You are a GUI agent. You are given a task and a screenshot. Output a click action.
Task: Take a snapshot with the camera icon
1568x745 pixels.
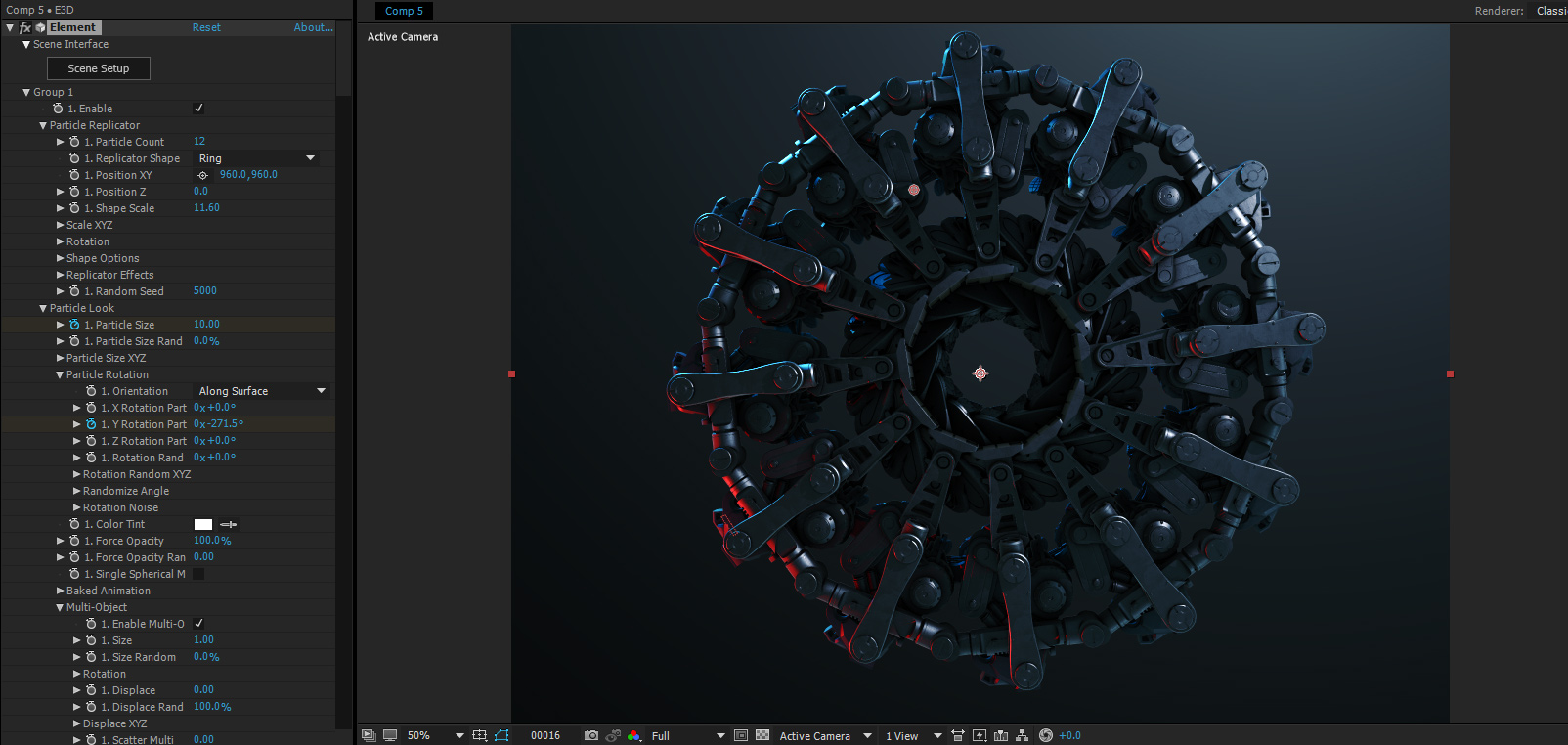pos(590,735)
